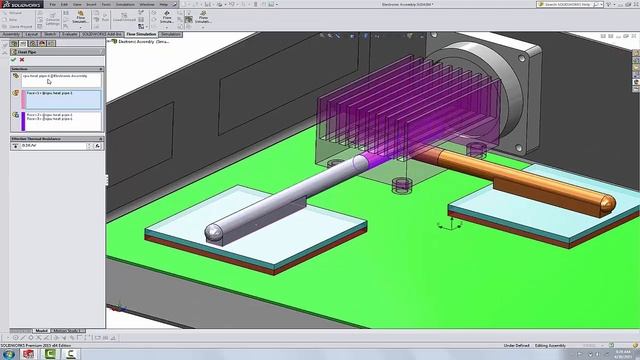The width and height of the screenshot is (640, 360).
Task: Select the ConfigurationManager tab icon
Action: click(x=33, y=43)
